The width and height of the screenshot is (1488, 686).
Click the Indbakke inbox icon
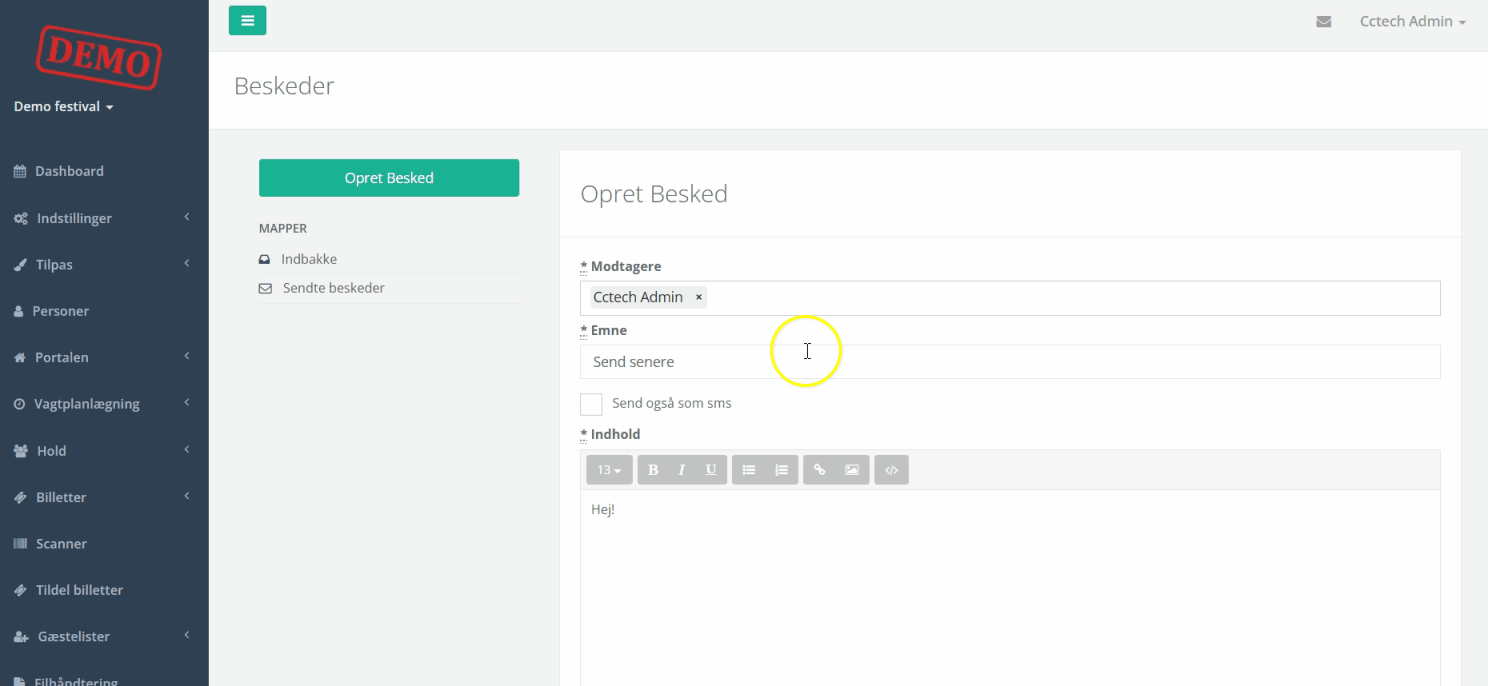tap(265, 259)
